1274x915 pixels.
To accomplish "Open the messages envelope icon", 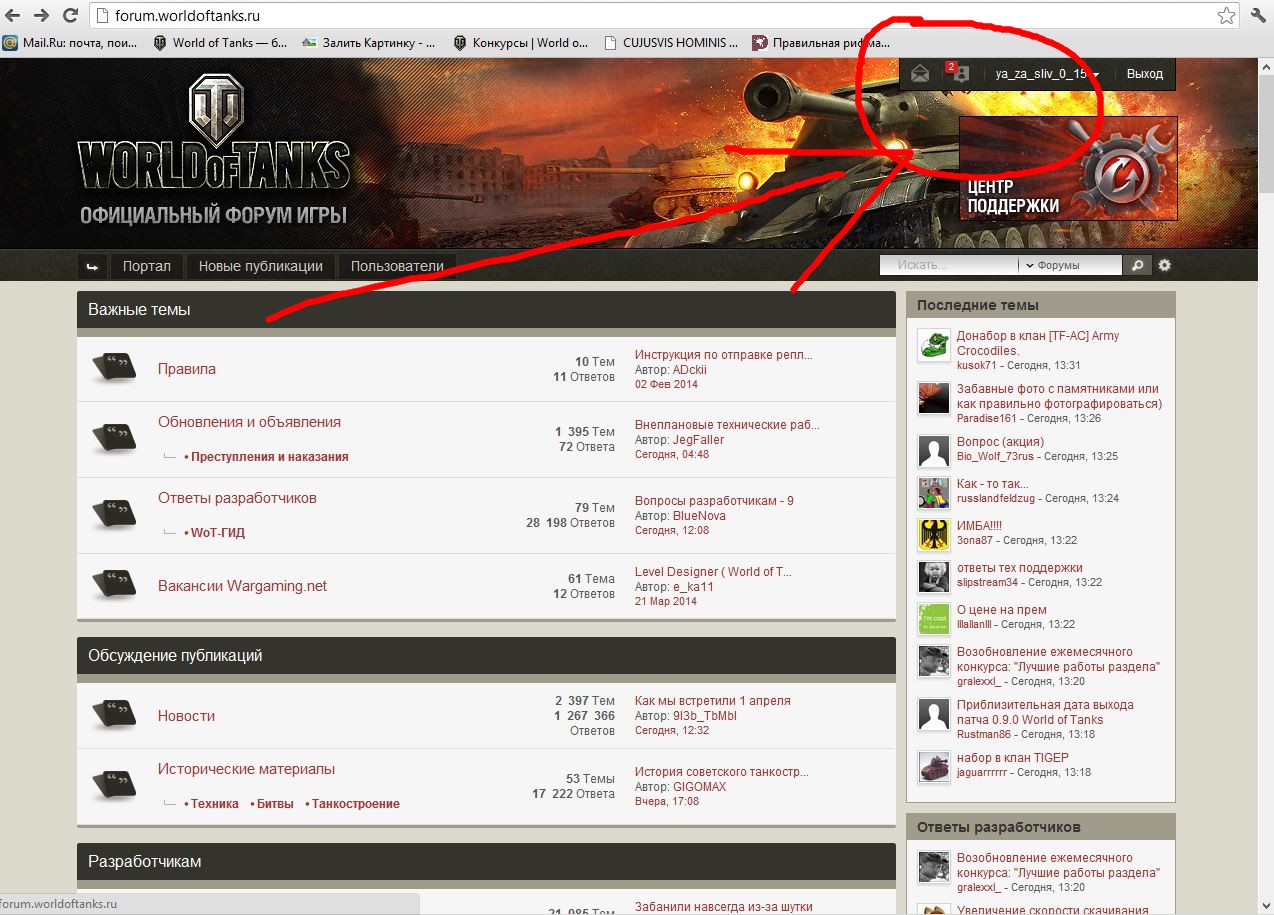I will coord(920,73).
